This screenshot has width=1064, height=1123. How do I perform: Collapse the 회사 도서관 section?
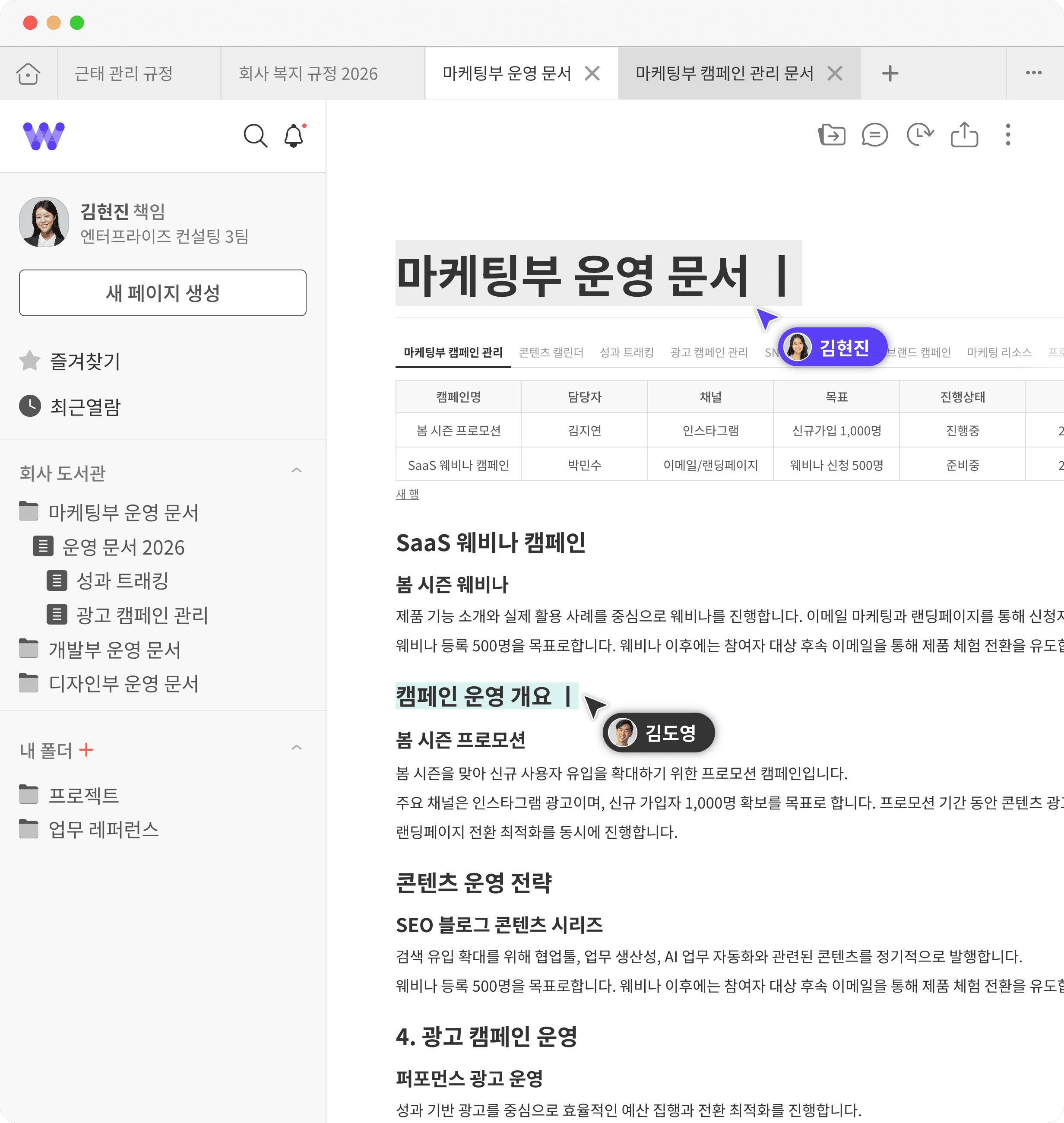point(296,471)
